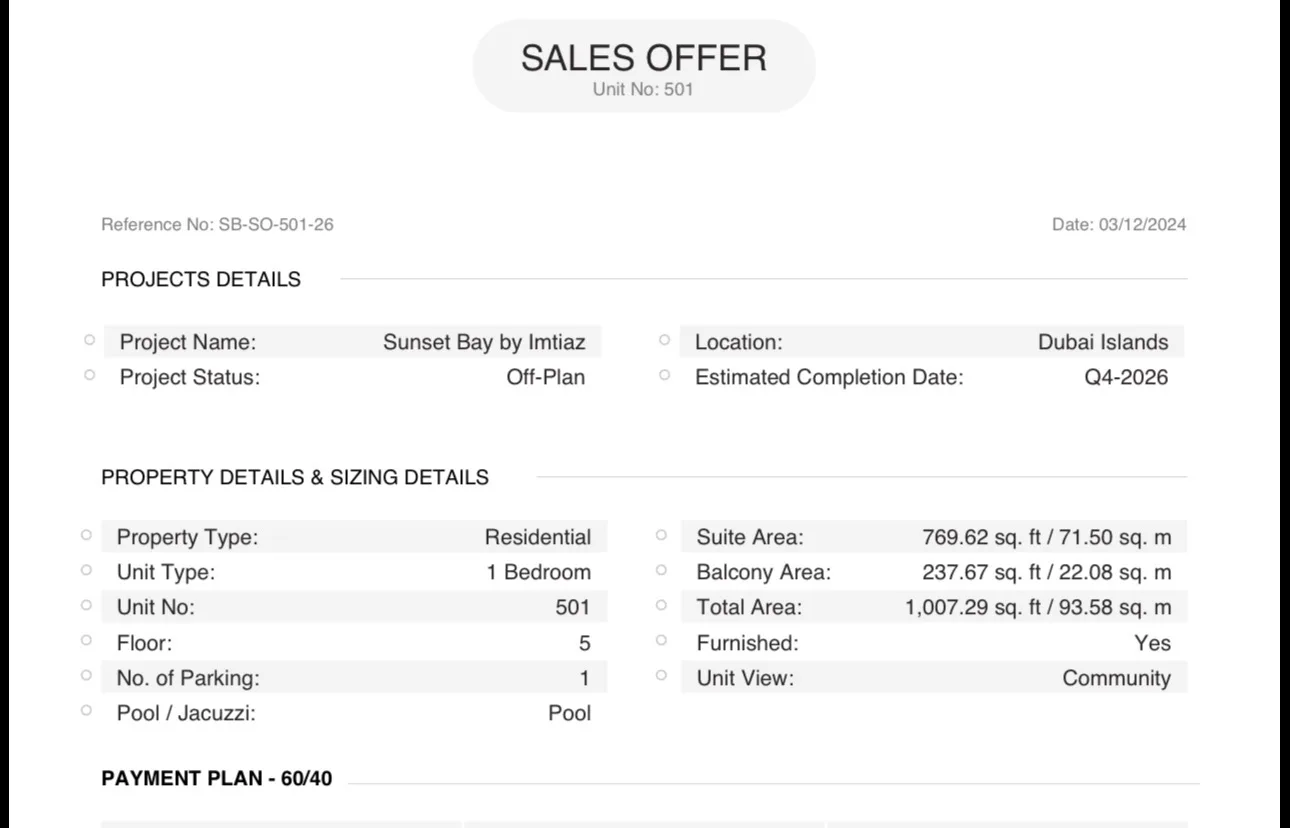The image size is (1290, 828).
Task: Select the Reference No SB-SO-501-26 text
Action: (x=217, y=225)
